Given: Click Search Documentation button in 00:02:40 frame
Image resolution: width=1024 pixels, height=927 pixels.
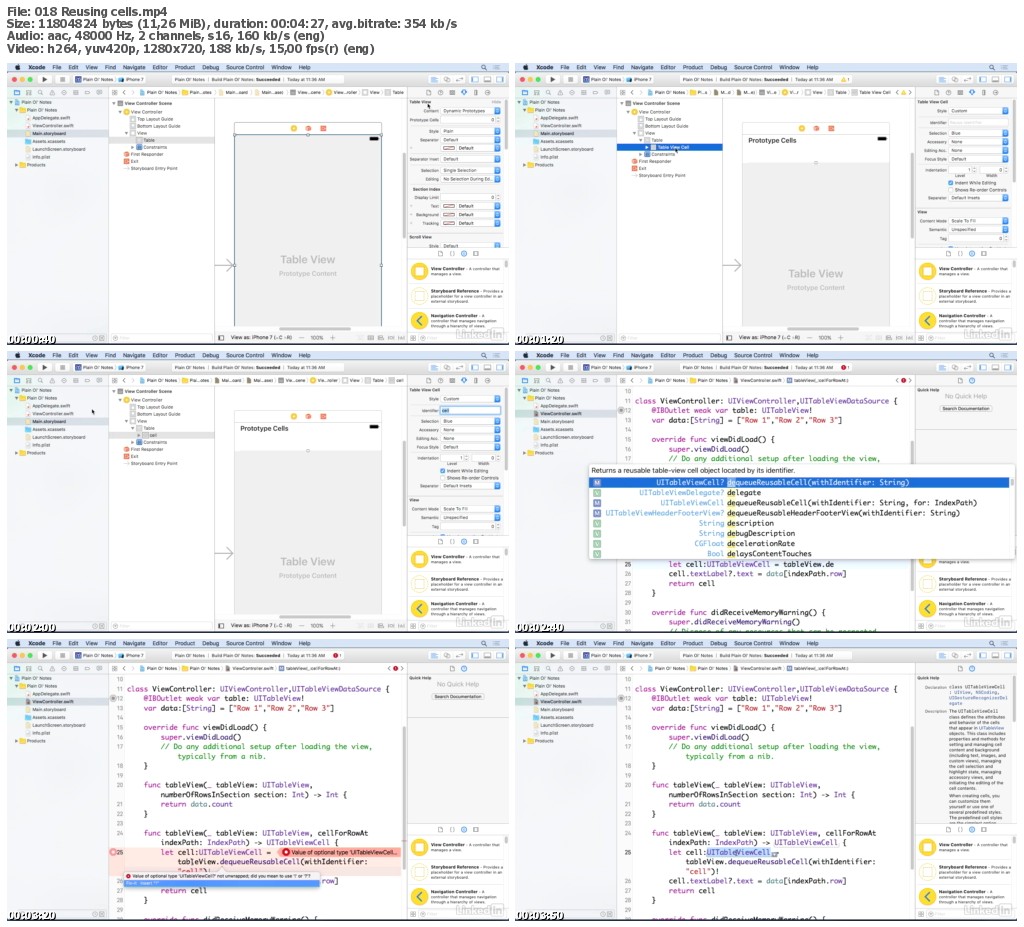Looking at the screenshot, I should tap(966, 408).
